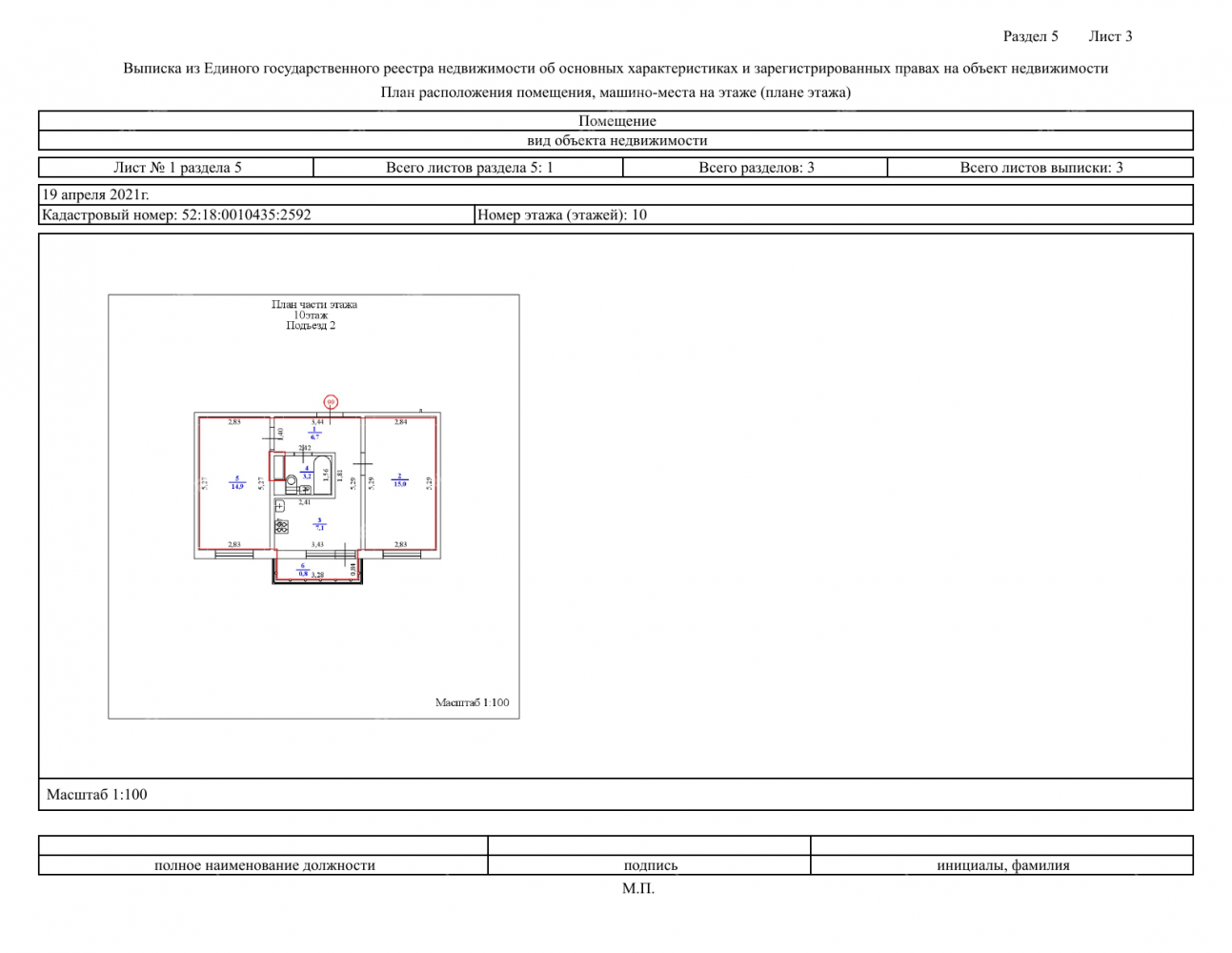This screenshot has width=1232, height=953.
Task: Click the toilet symbol in the bathroom
Action: click(x=292, y=480)
